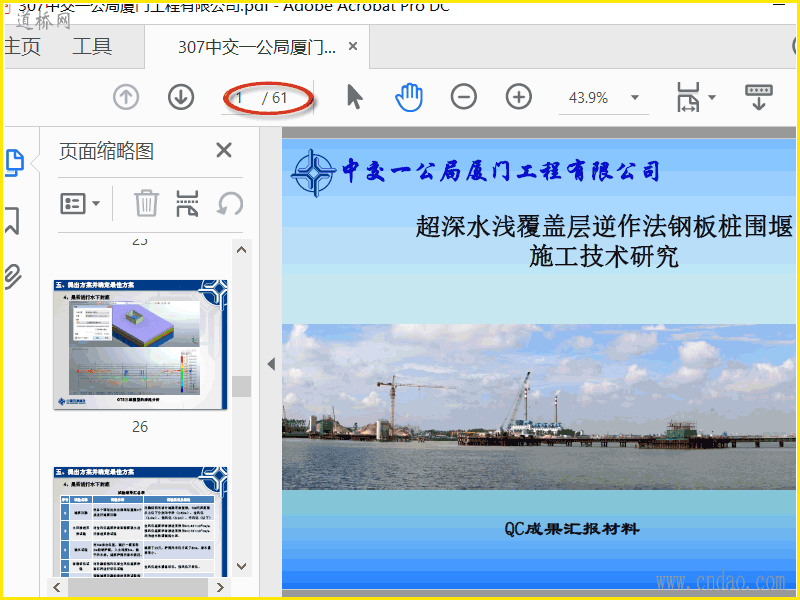The width and height of the screenshot is (800, 600).
Task: Close the 307中交一公局厦门 document tab
Action: tap(353, 46)
